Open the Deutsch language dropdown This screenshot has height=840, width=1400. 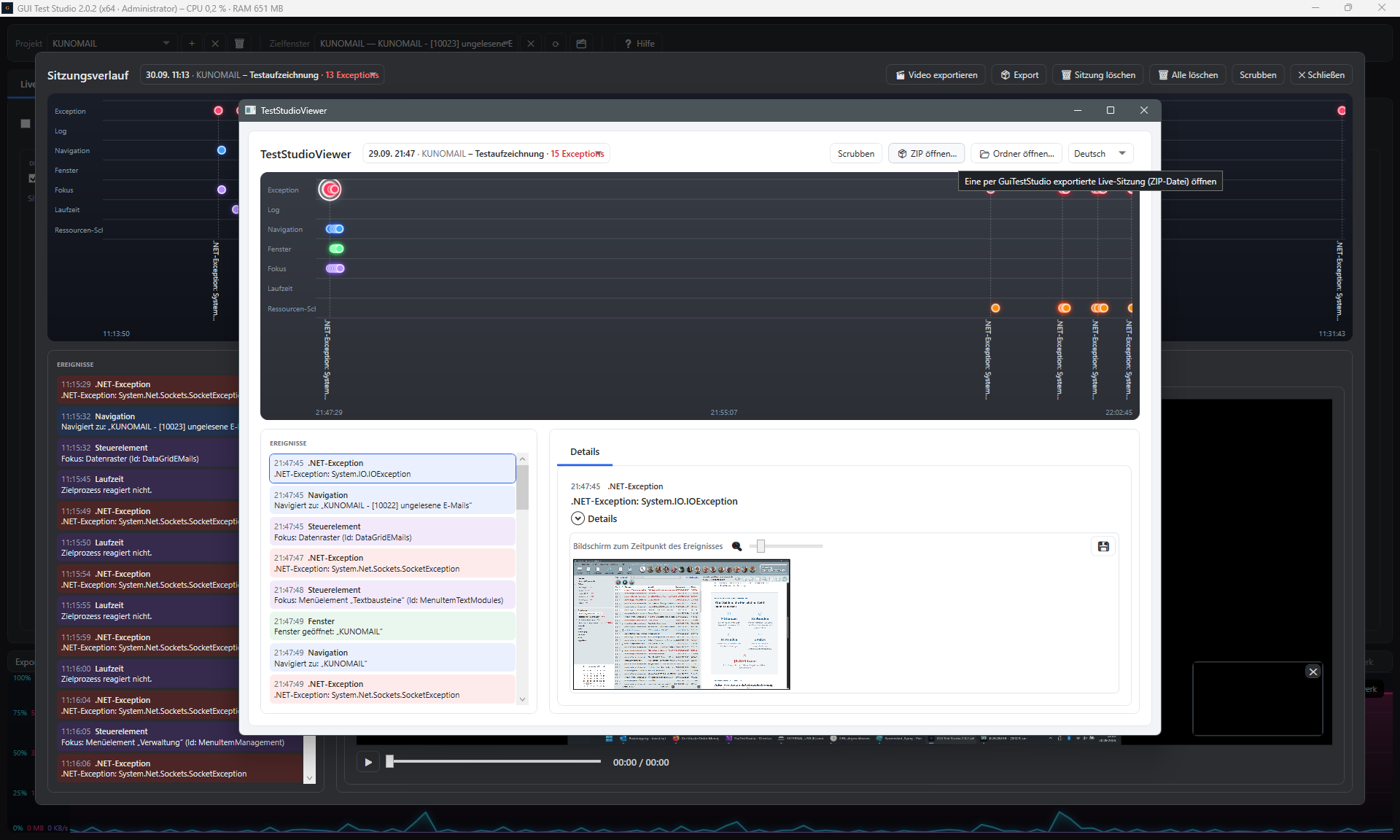point(1100,154)
